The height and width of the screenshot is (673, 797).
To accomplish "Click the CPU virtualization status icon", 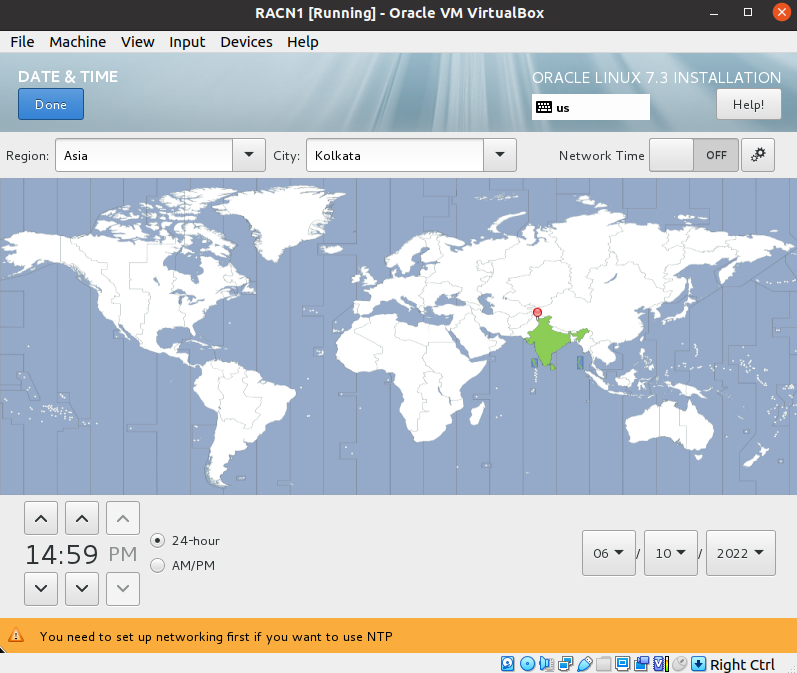I will (661, 664).
